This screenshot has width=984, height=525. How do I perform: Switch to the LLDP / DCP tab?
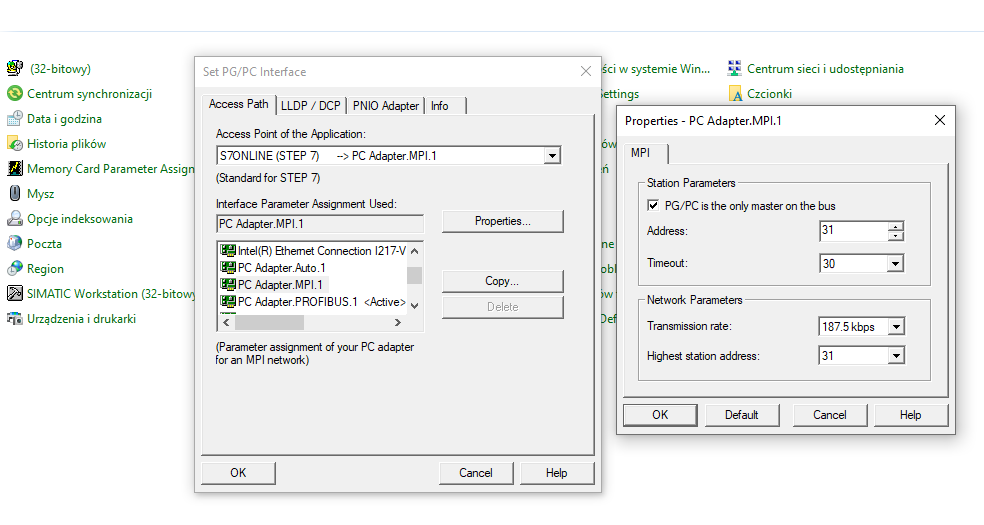[x=311, y=106]
